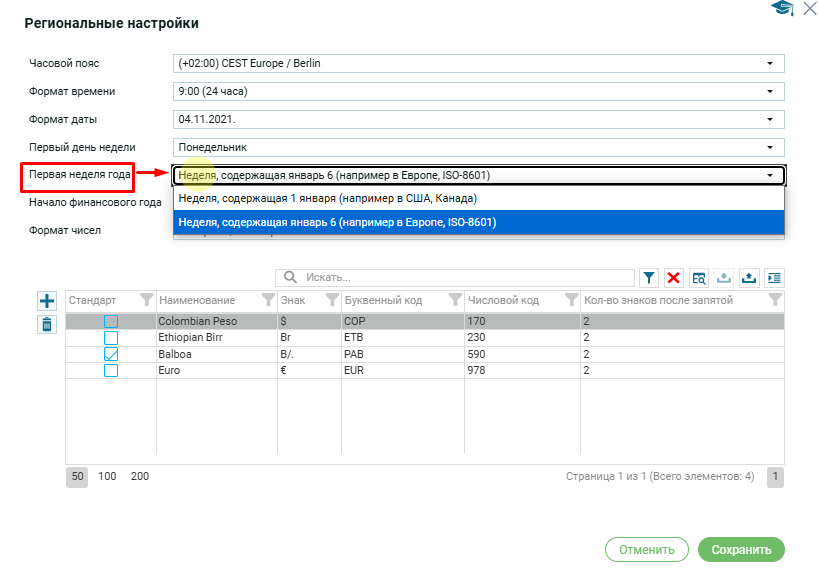Click the Сохранить button
Viewport: 819px width, 575px height.
click(x=741, y=549)
